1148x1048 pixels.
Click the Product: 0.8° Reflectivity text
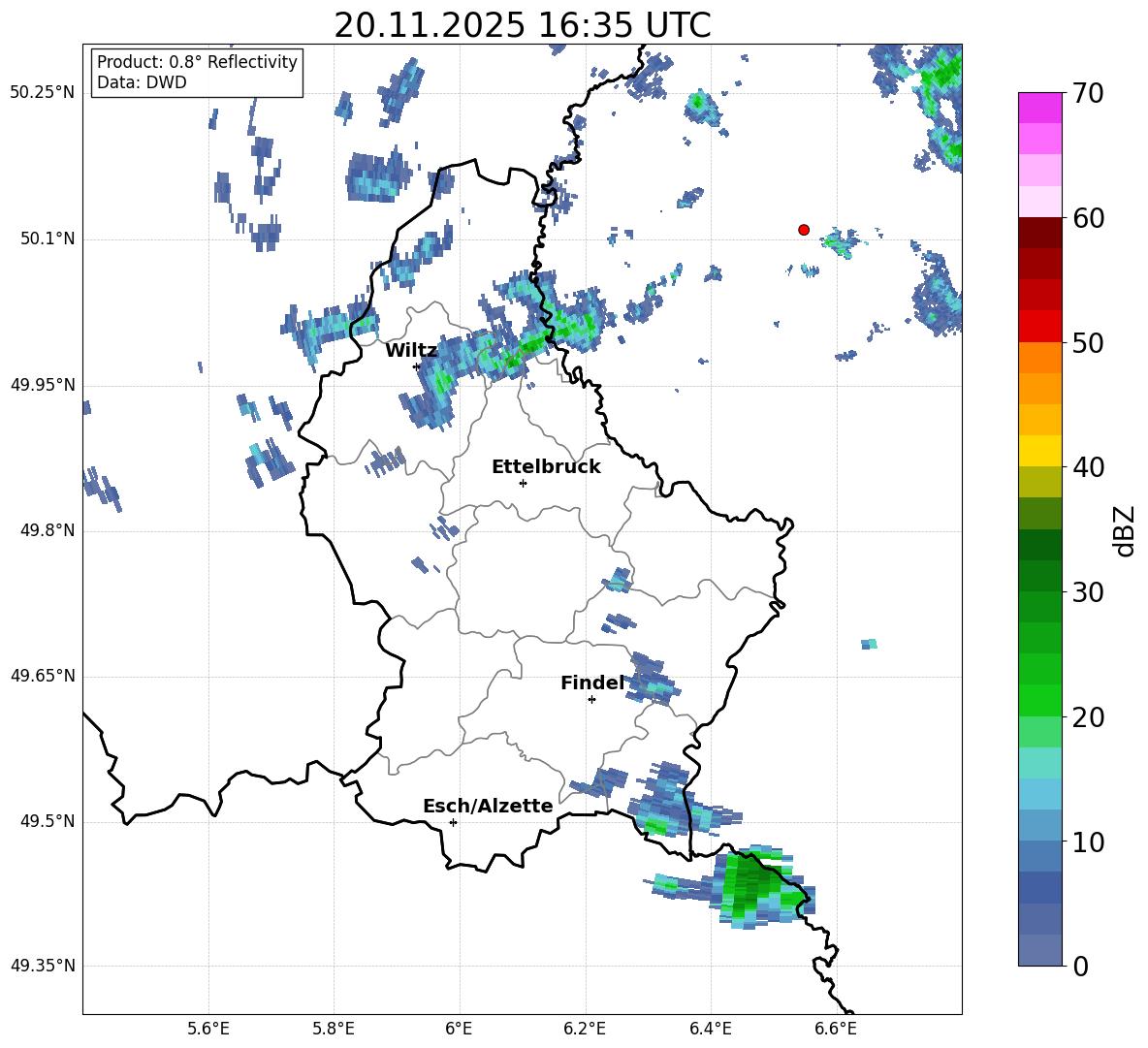coord(197,62)
